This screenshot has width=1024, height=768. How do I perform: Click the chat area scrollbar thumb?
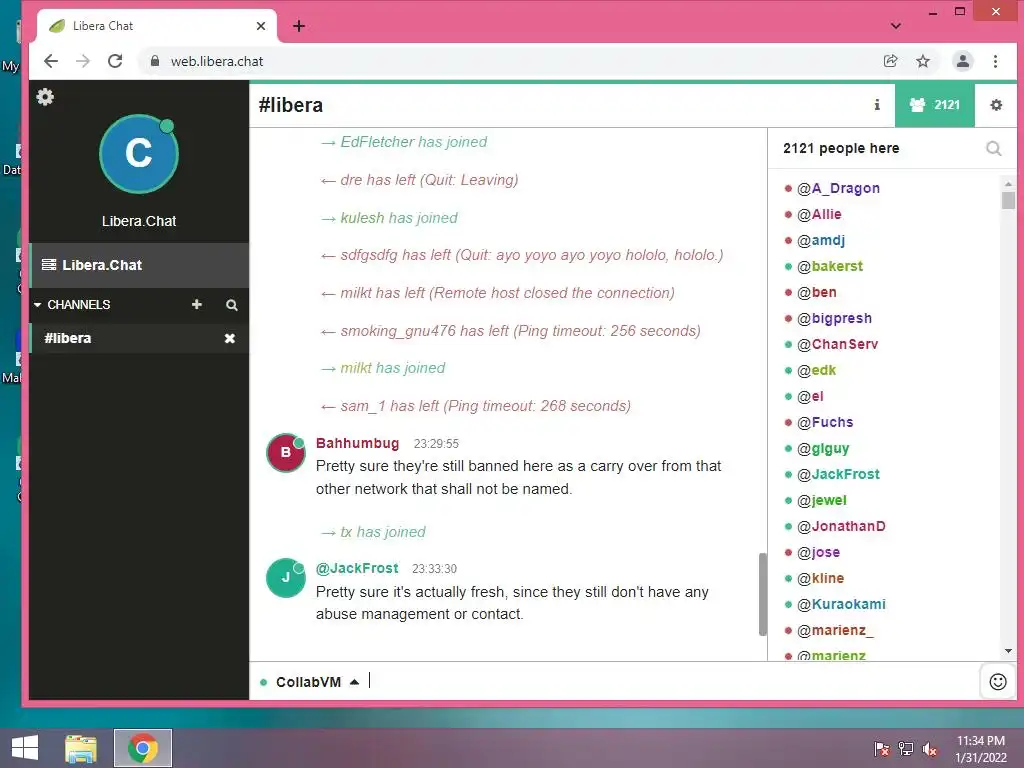tap(762, 594)
